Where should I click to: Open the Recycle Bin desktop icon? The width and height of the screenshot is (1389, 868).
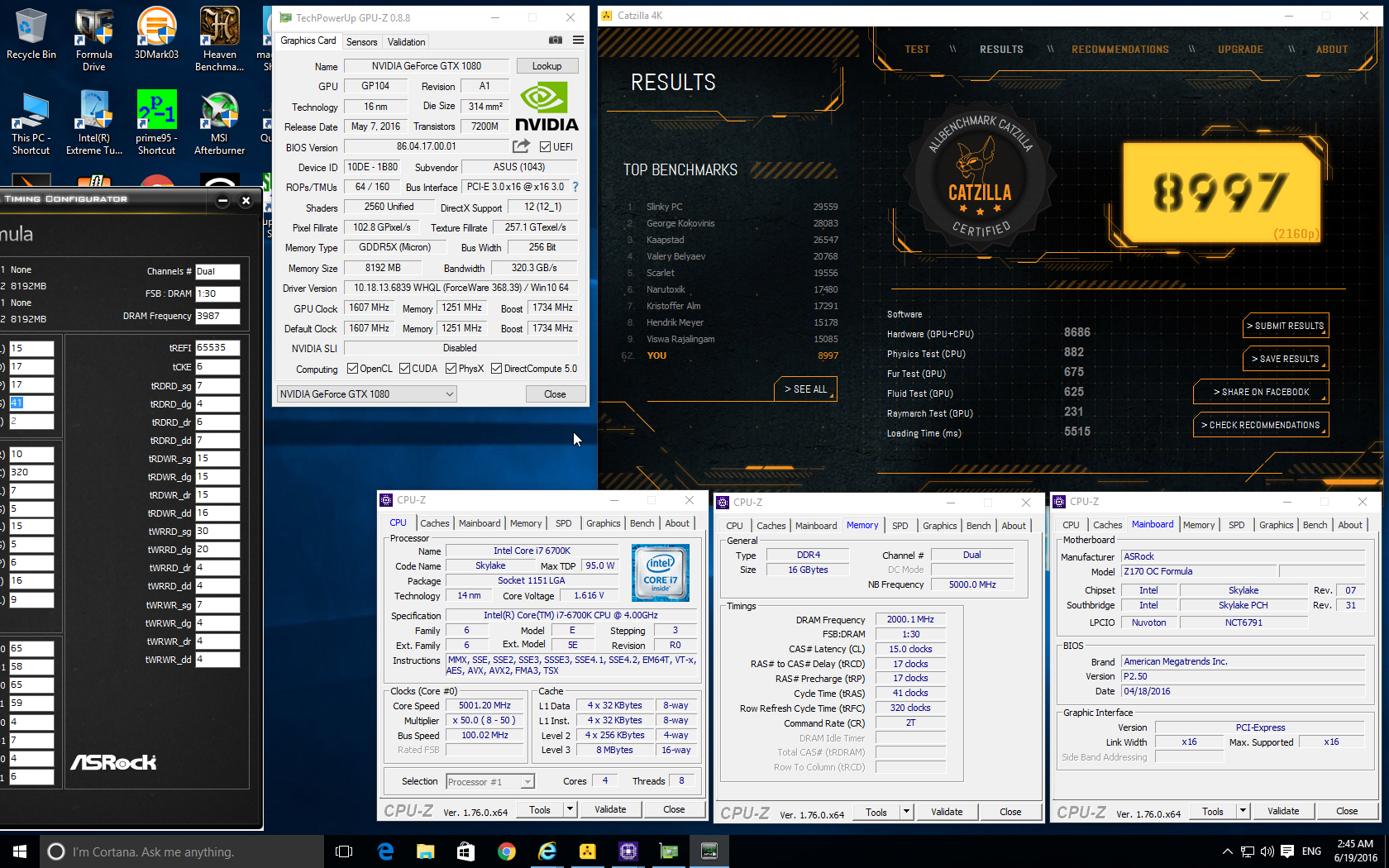(x=31, y=34)
